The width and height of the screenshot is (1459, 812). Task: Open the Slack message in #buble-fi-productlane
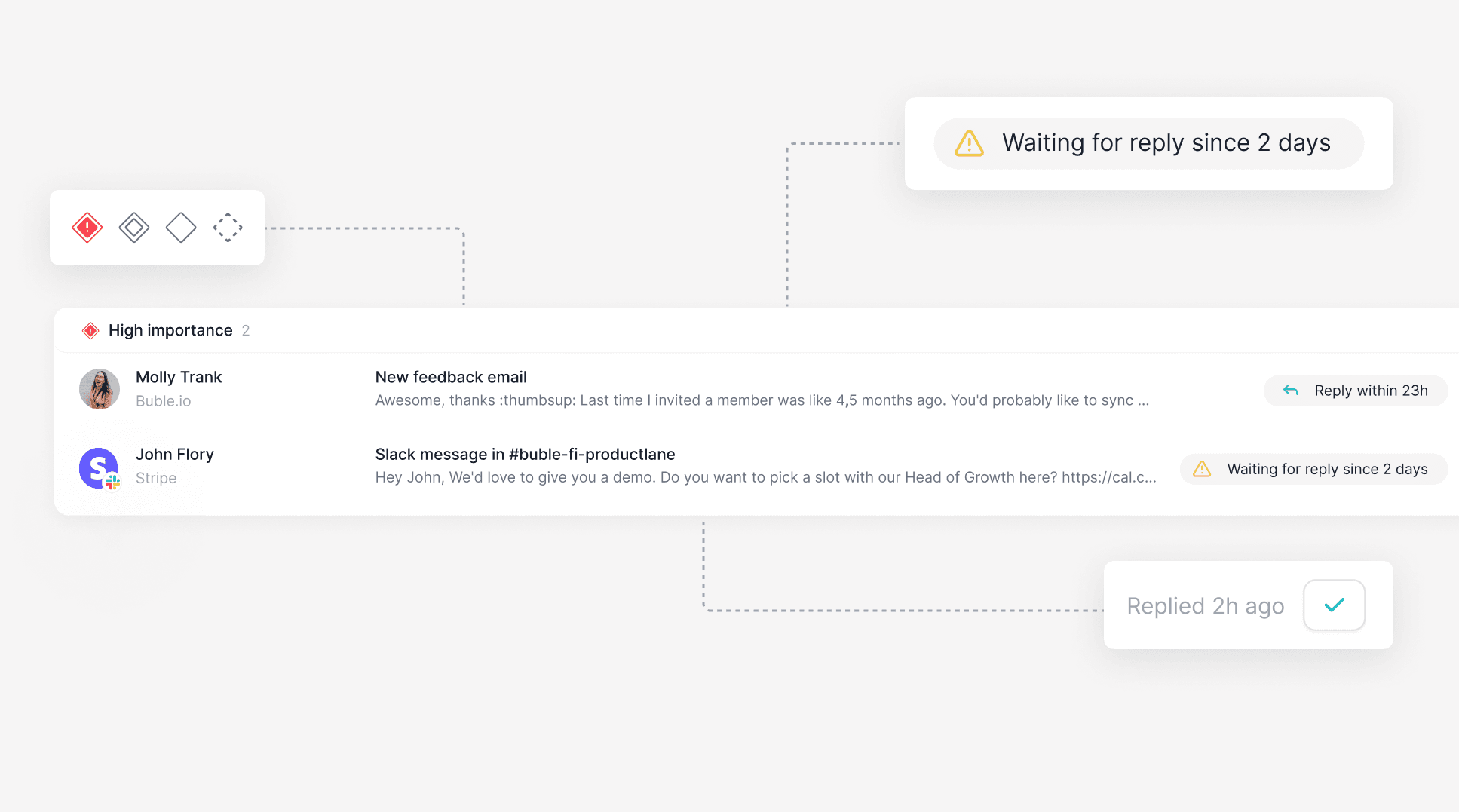525,454
